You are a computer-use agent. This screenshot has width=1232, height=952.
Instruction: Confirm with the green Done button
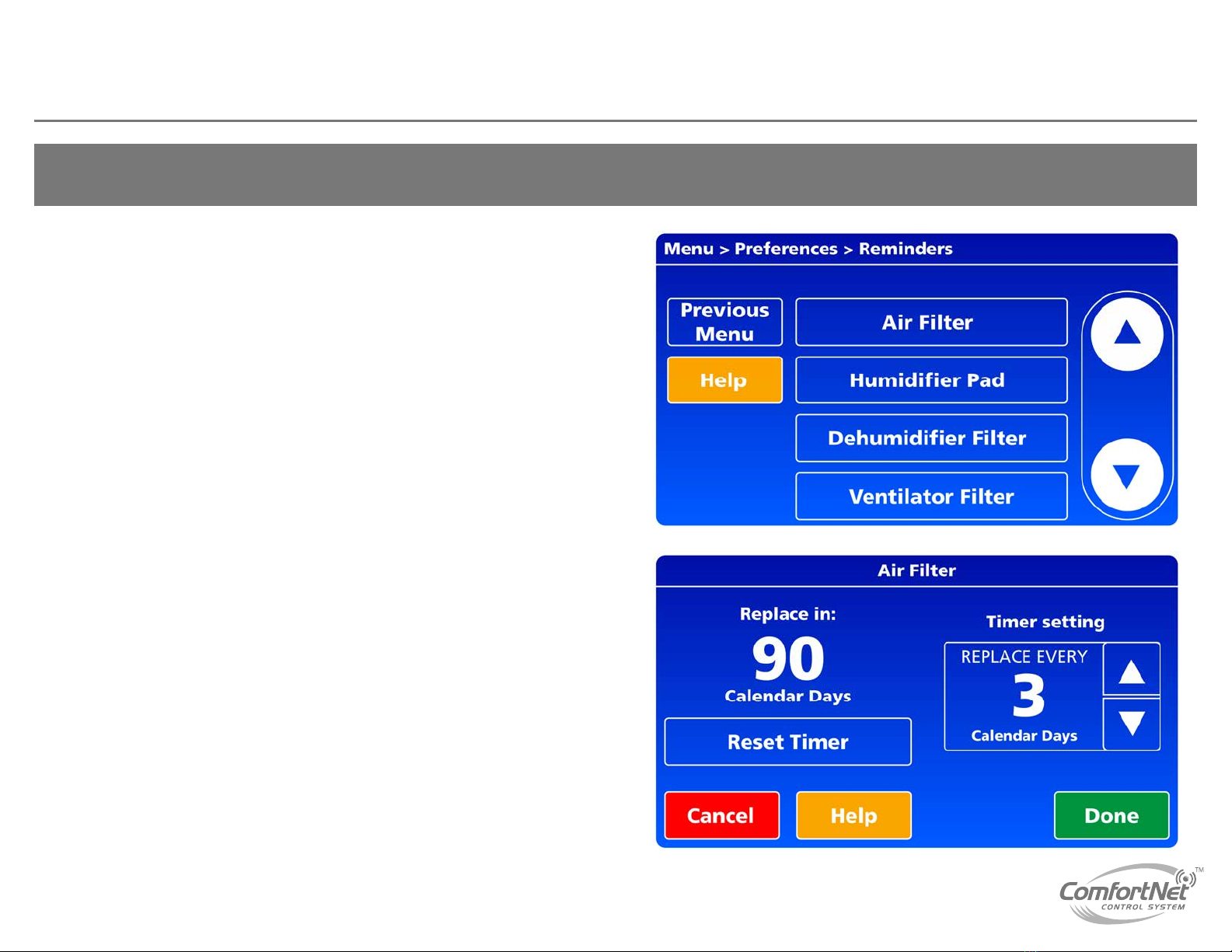(1111, 815)
